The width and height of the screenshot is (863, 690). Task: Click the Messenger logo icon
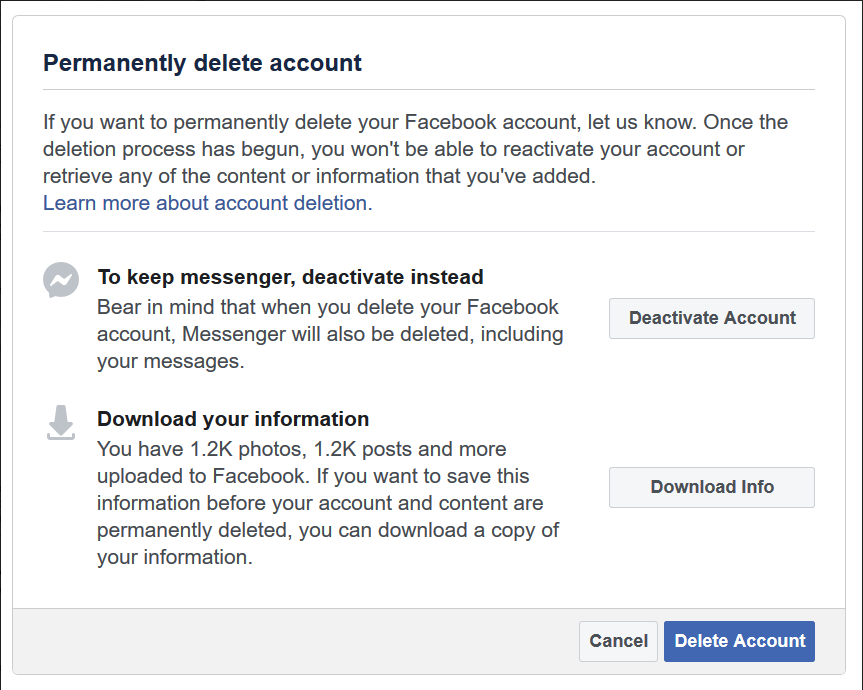61,281
